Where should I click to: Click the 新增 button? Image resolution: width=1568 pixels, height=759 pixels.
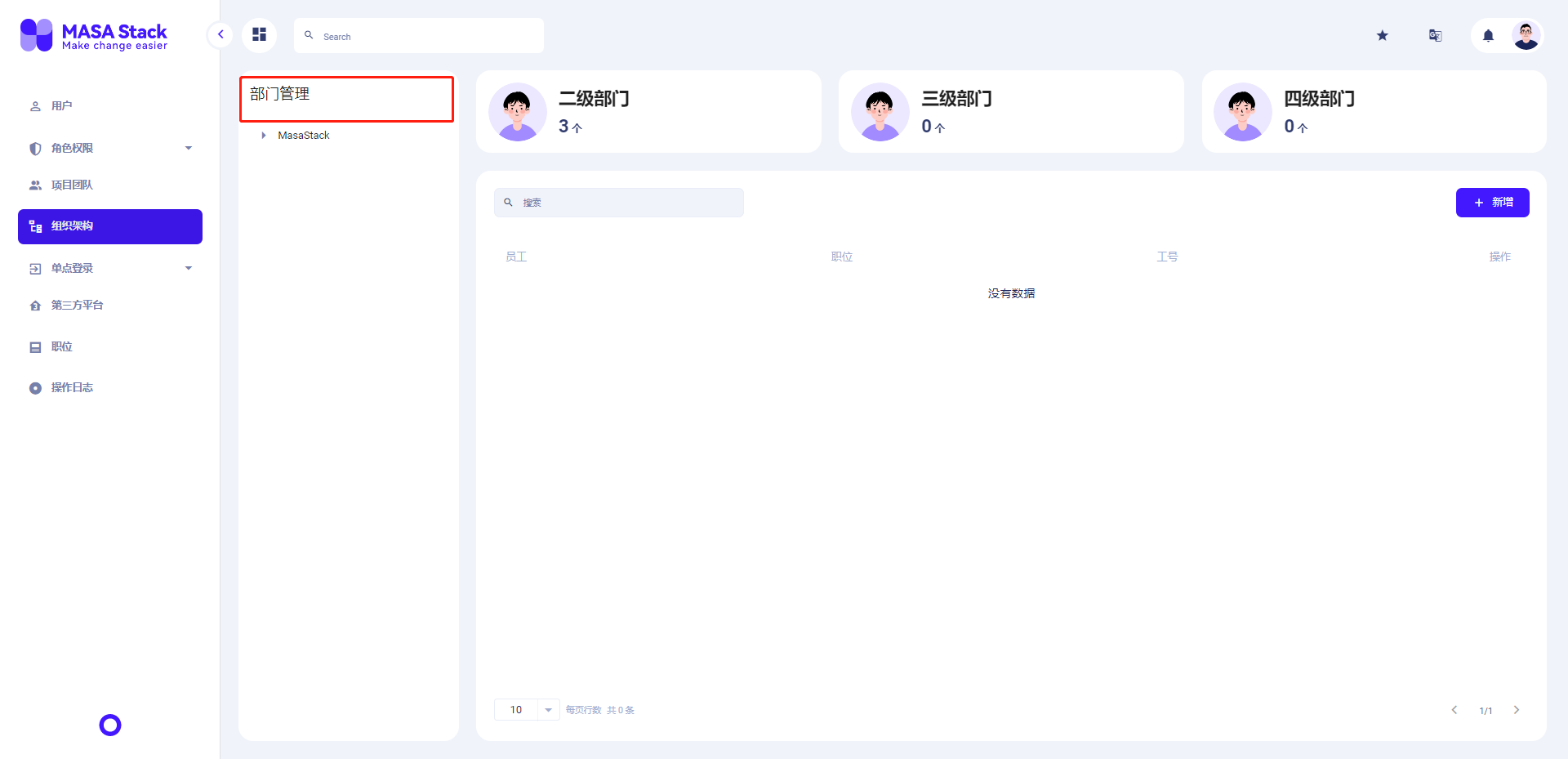tap(1492, 203)
